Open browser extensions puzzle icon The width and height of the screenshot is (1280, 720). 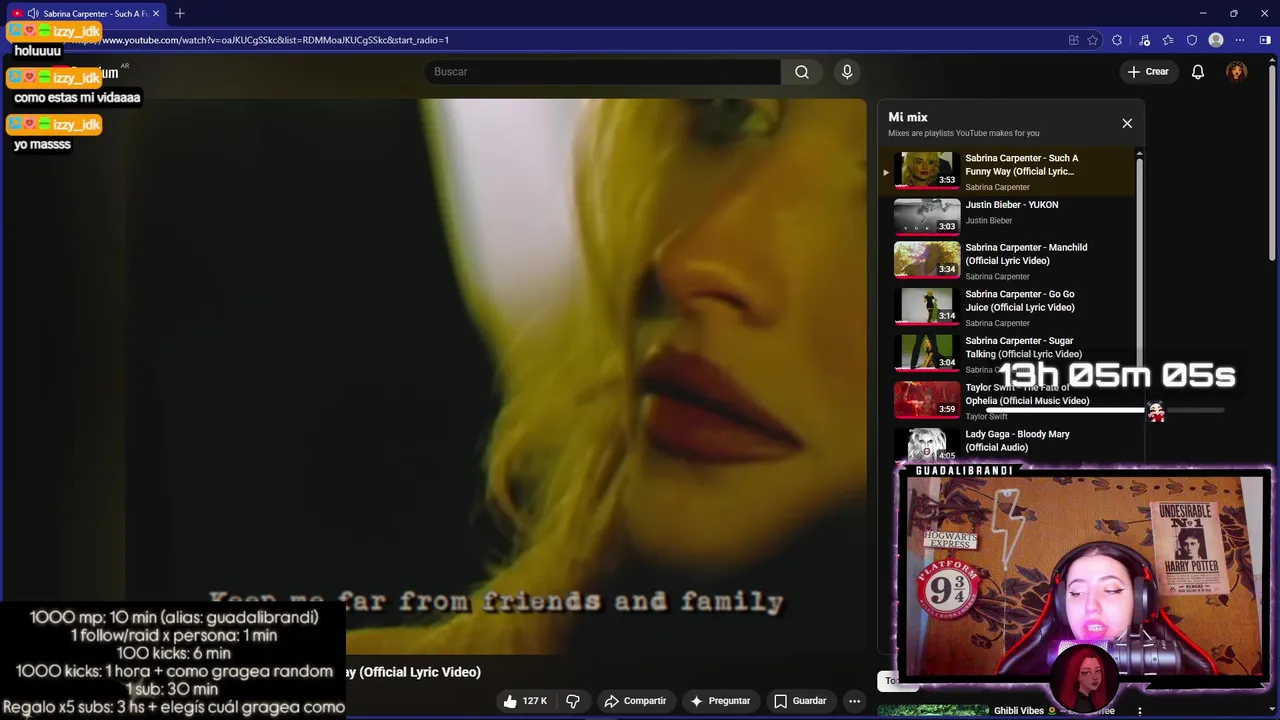point(1117,40)
